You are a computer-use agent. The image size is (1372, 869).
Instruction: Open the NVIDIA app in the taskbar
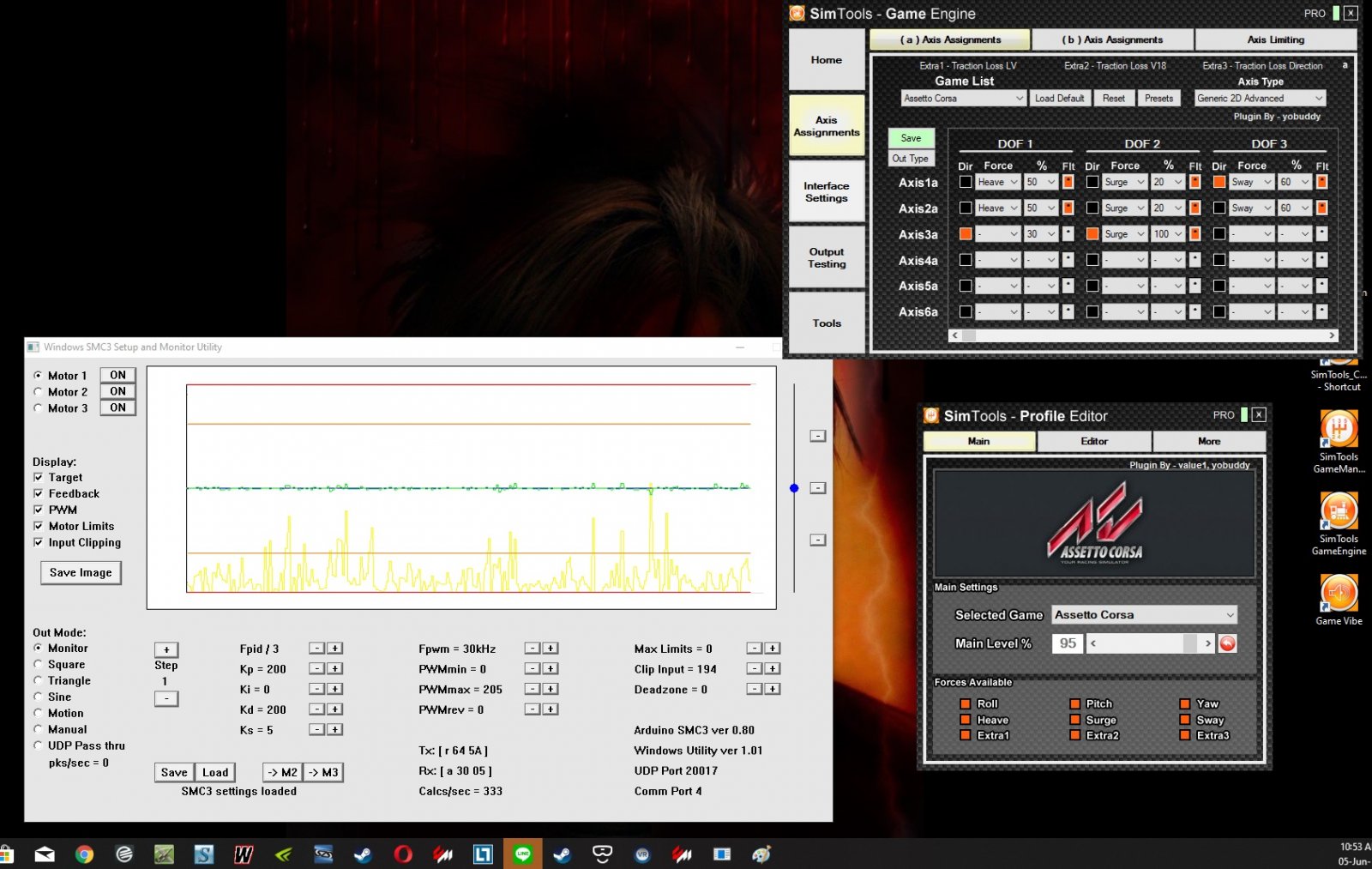pyautogui.click(x=284, y=854)
